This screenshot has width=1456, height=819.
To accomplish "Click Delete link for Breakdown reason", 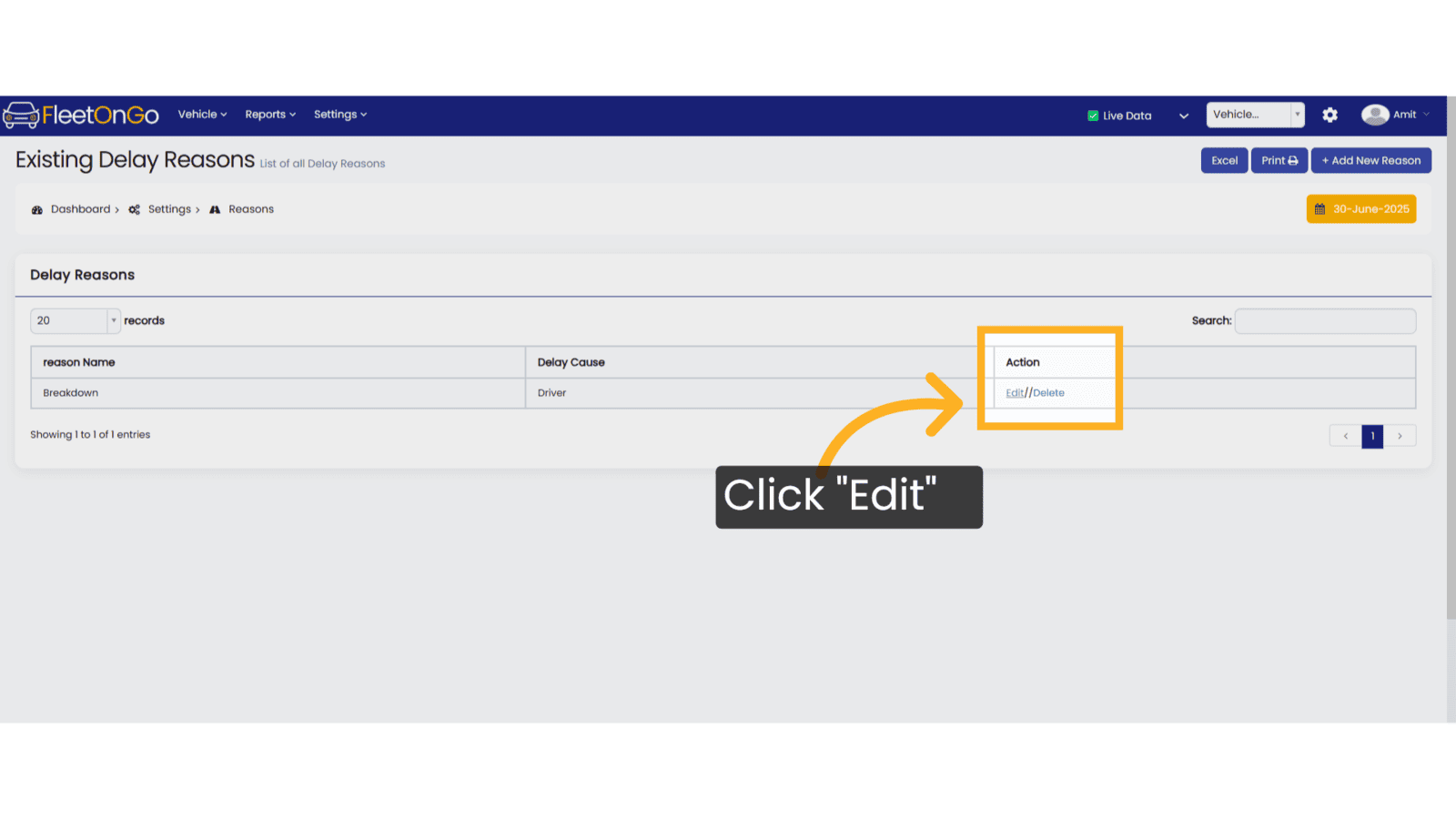I will tap(1048, 393).
